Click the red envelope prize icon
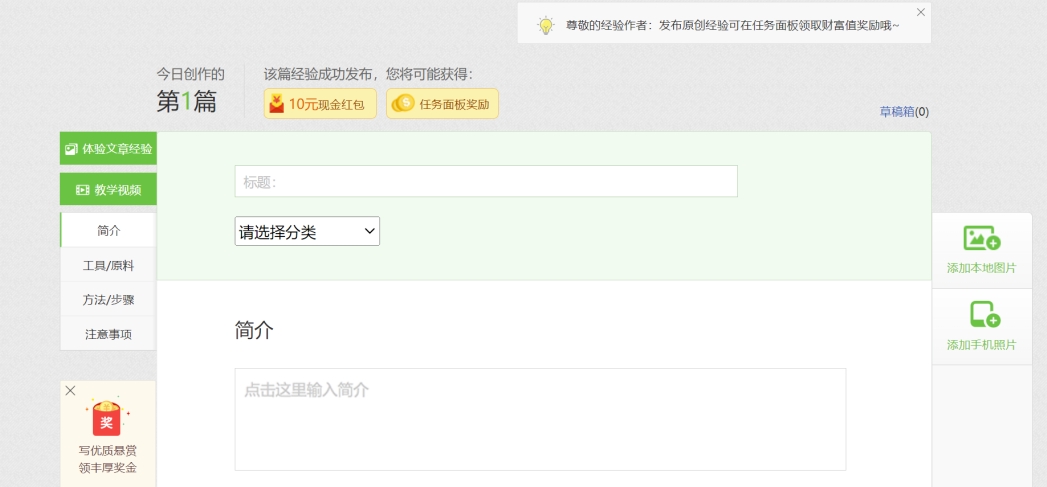1047x487 pixels. coord(107,418)
